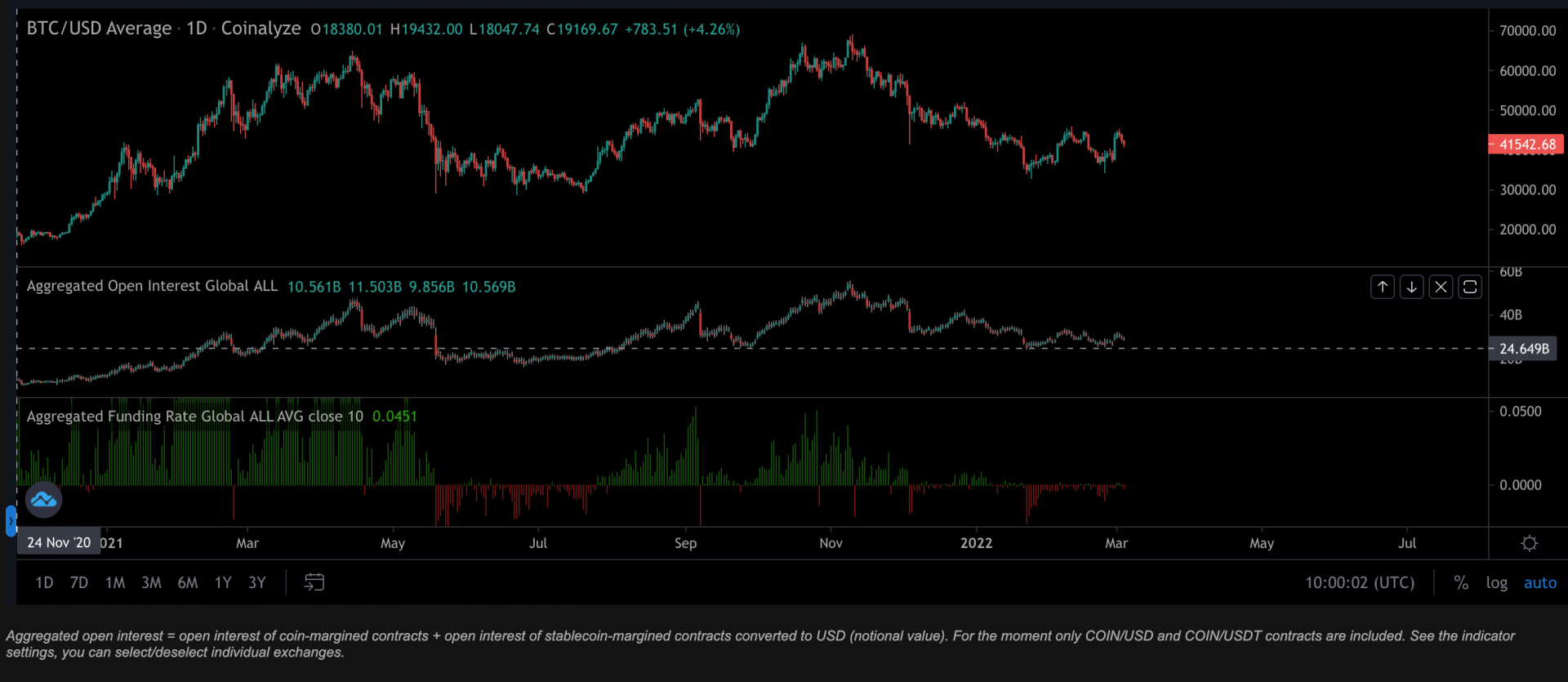This screenshot has height=682, width=1568.
Task: Click the 10:00:02 (UTC) timezone clock
Action: 1360,582
